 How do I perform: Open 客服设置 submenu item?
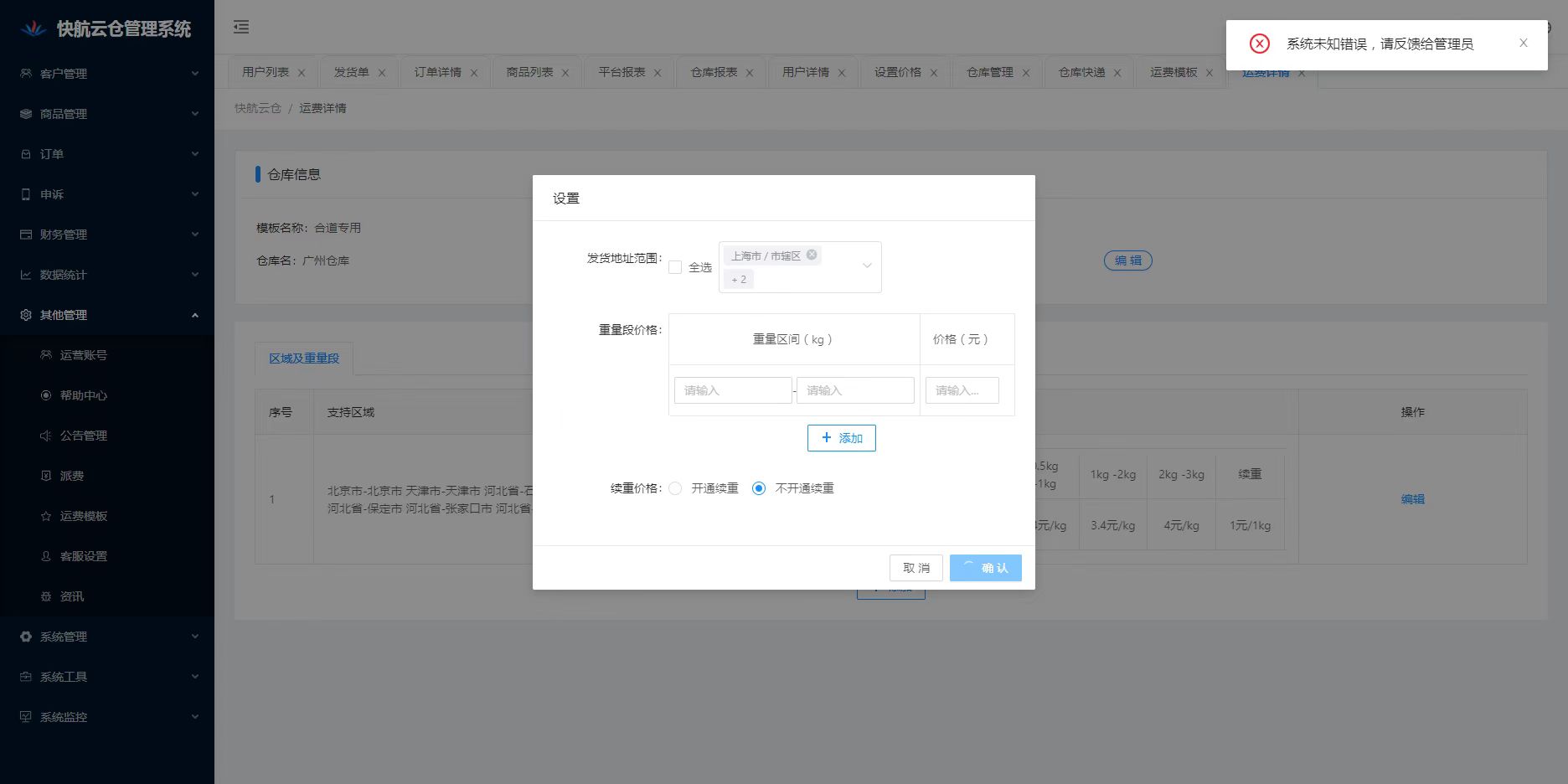point(107,556)
